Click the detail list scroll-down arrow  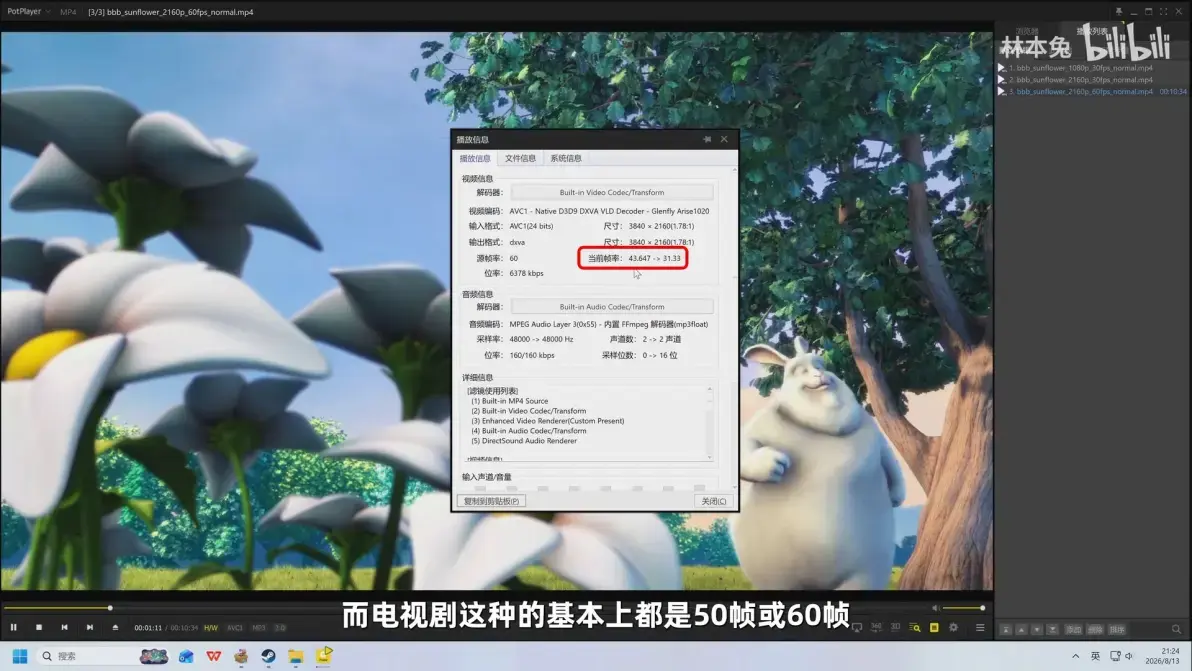point(710,457)
